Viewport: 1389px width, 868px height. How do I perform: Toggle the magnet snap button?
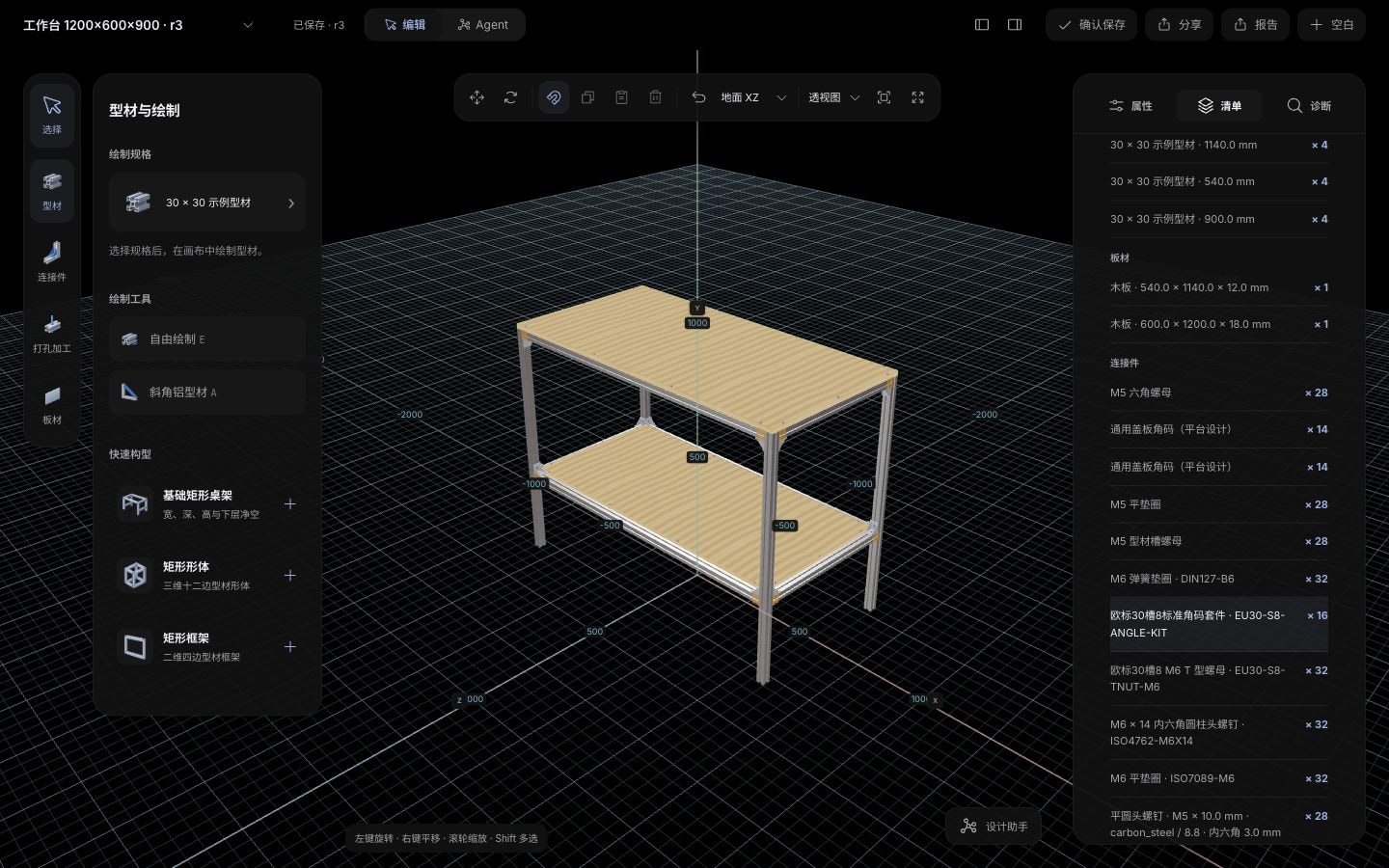click(x=554, y=97)
